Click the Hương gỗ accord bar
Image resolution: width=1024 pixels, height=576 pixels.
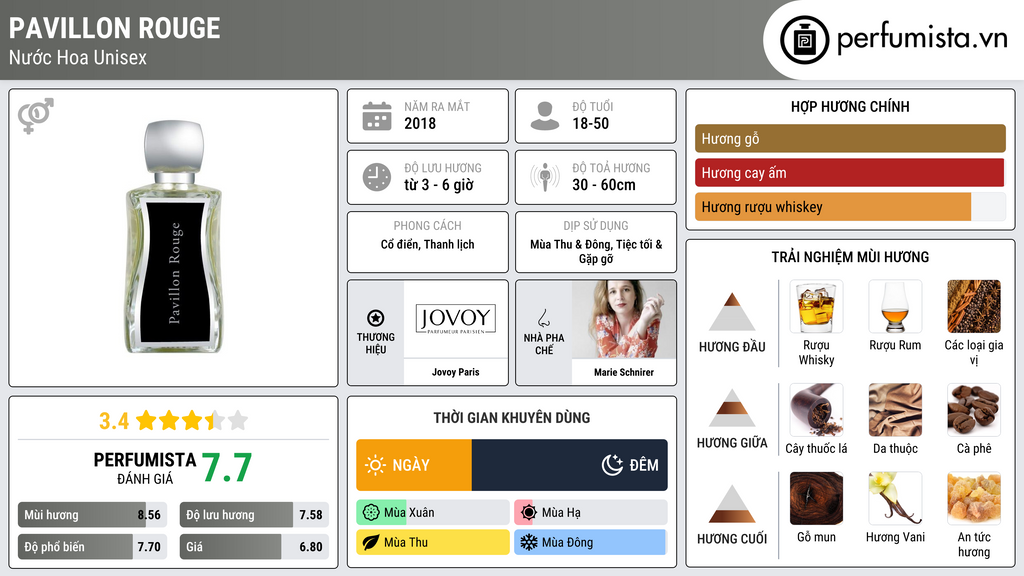(850, 138)
